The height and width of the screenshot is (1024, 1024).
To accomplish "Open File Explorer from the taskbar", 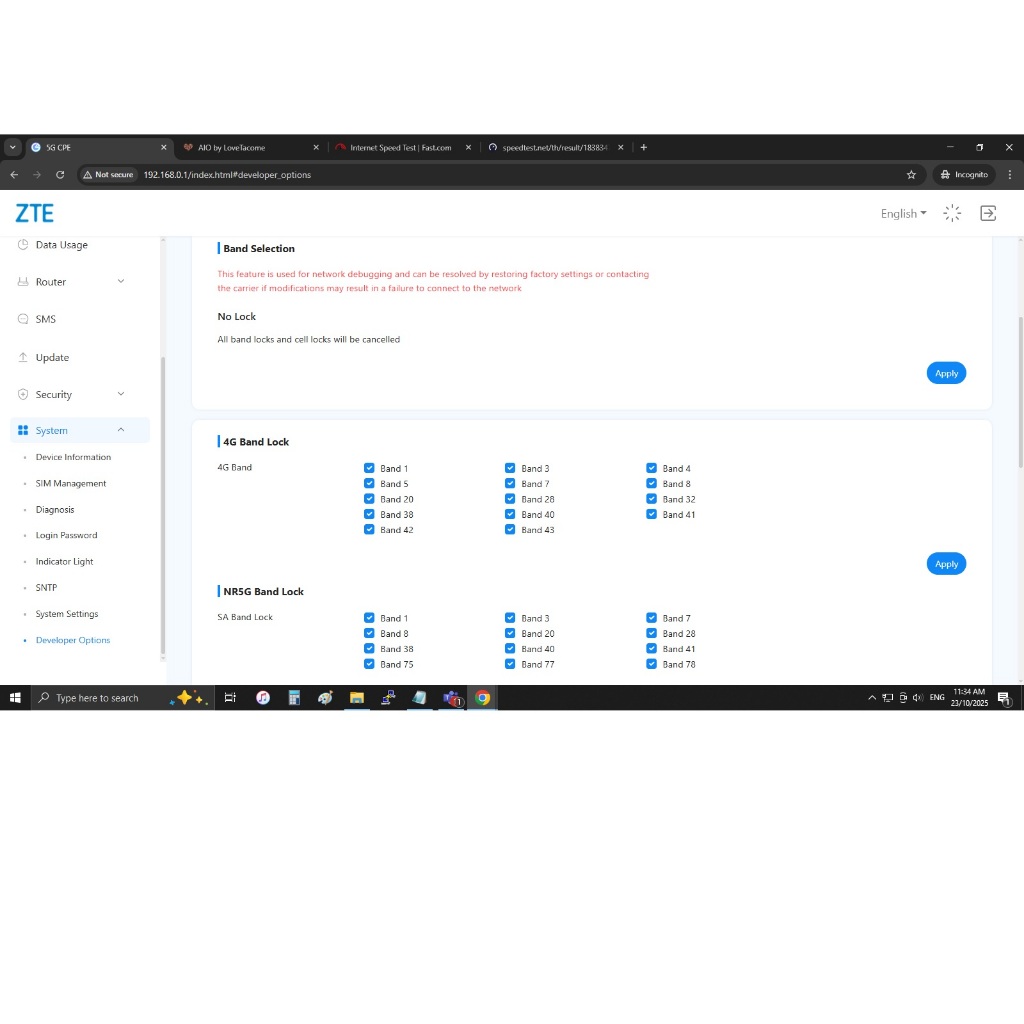I will click(357, 698).
